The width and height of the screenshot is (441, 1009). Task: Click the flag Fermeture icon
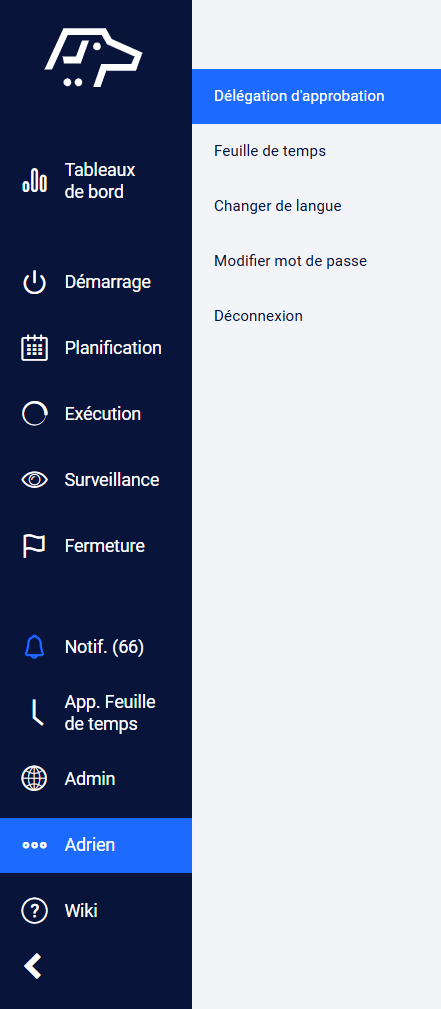(34, 546)
